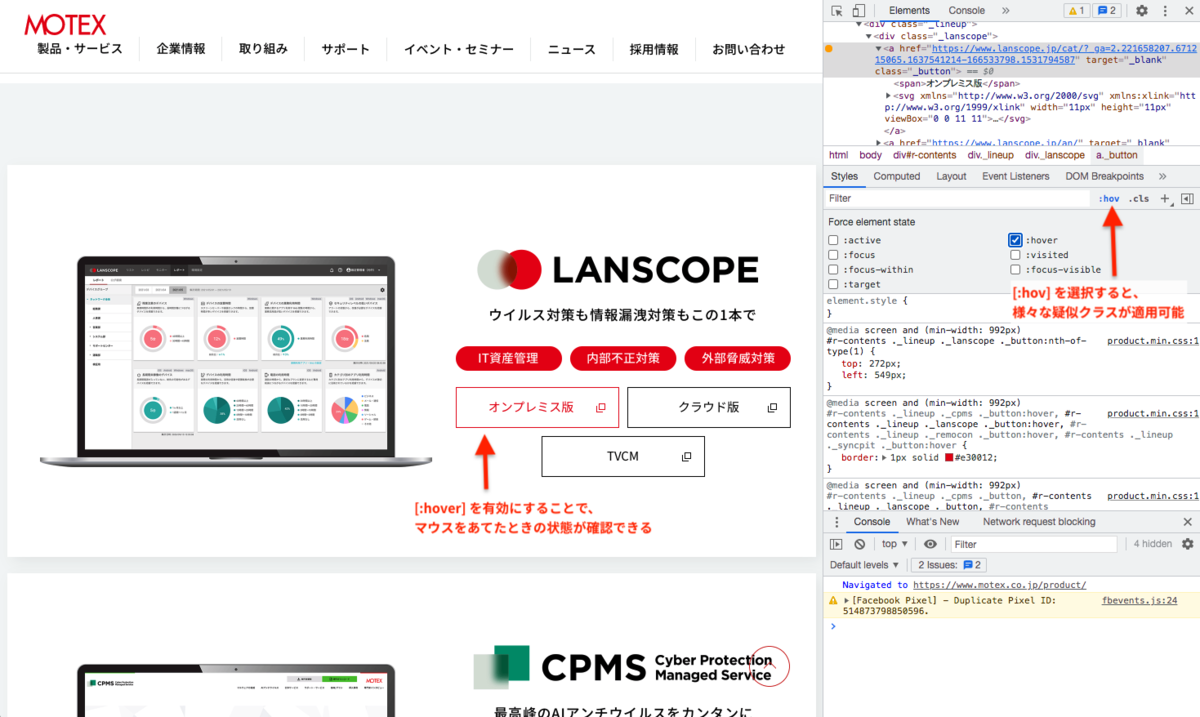Click the オンプレミス版 button
This screenshot has height=717, width=1200.
[537, 408]
